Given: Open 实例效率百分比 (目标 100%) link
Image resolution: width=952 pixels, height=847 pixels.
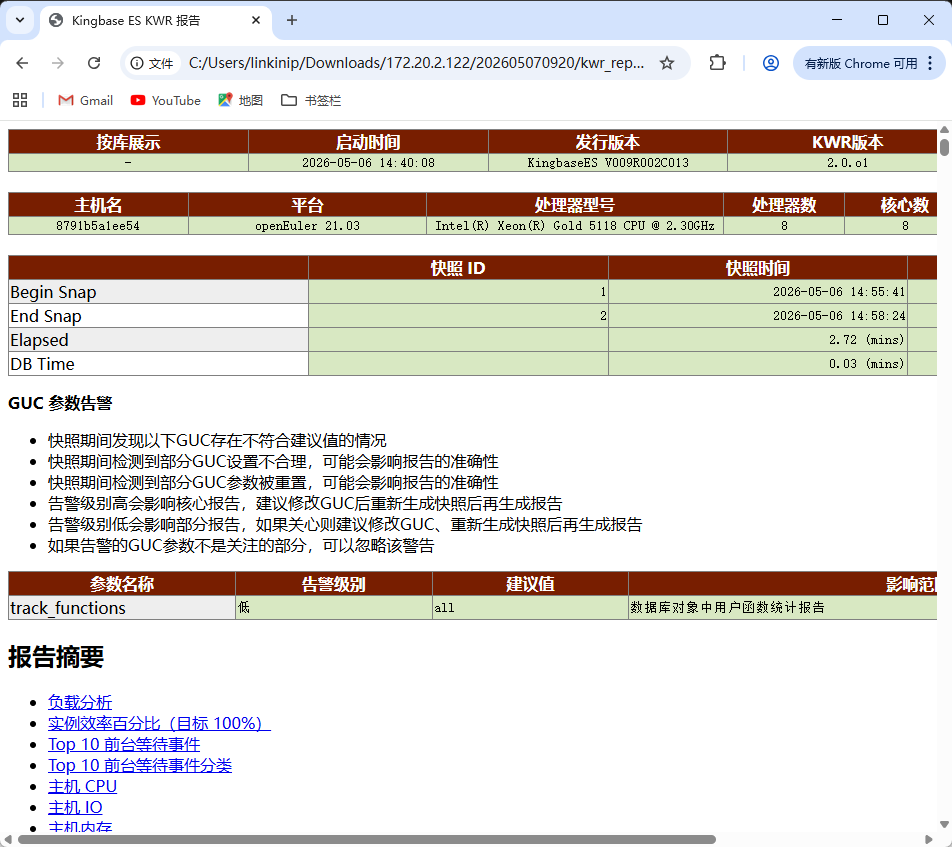Looking at the screenshot, I should pyautogui.click(x=159, y=724).
